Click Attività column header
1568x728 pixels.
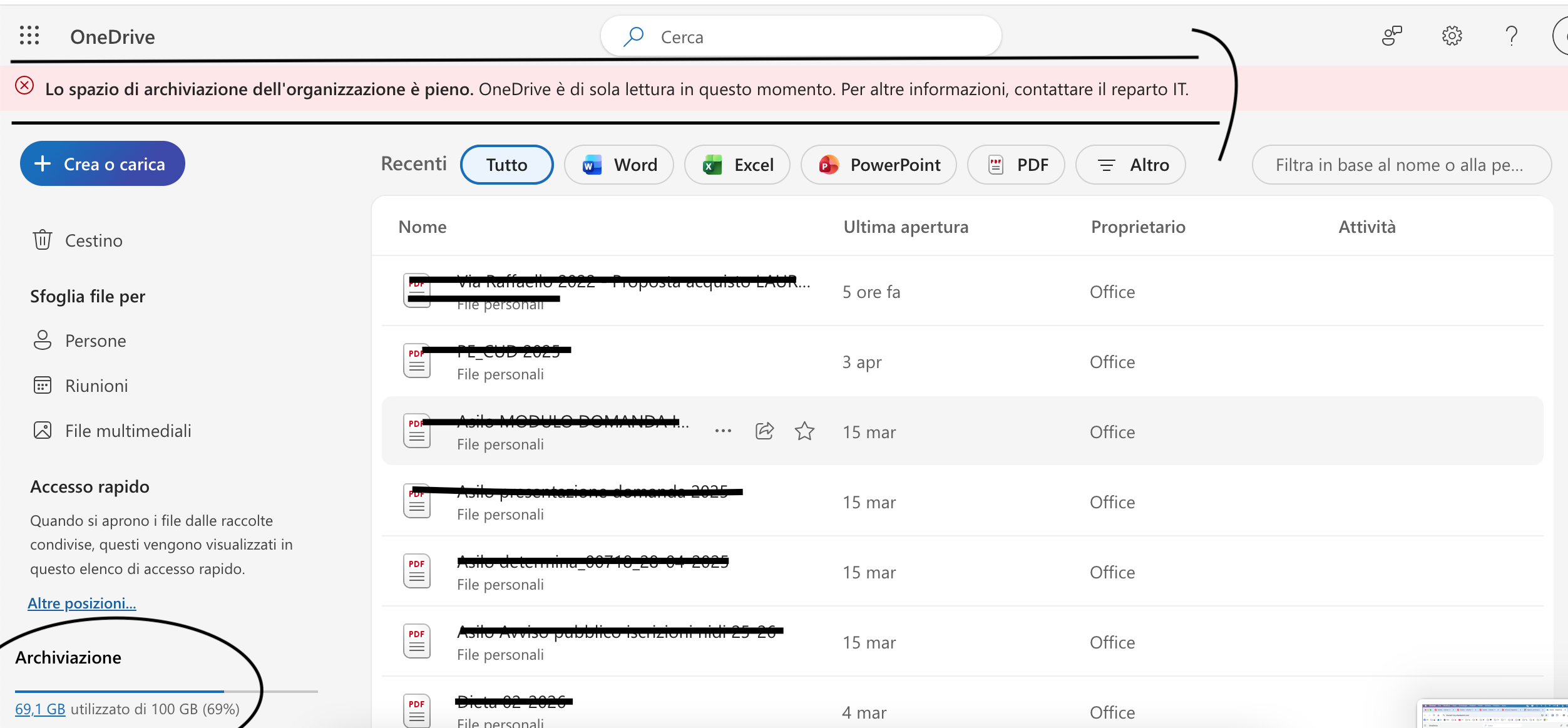pyautogui.click(x=1367, y=227)
